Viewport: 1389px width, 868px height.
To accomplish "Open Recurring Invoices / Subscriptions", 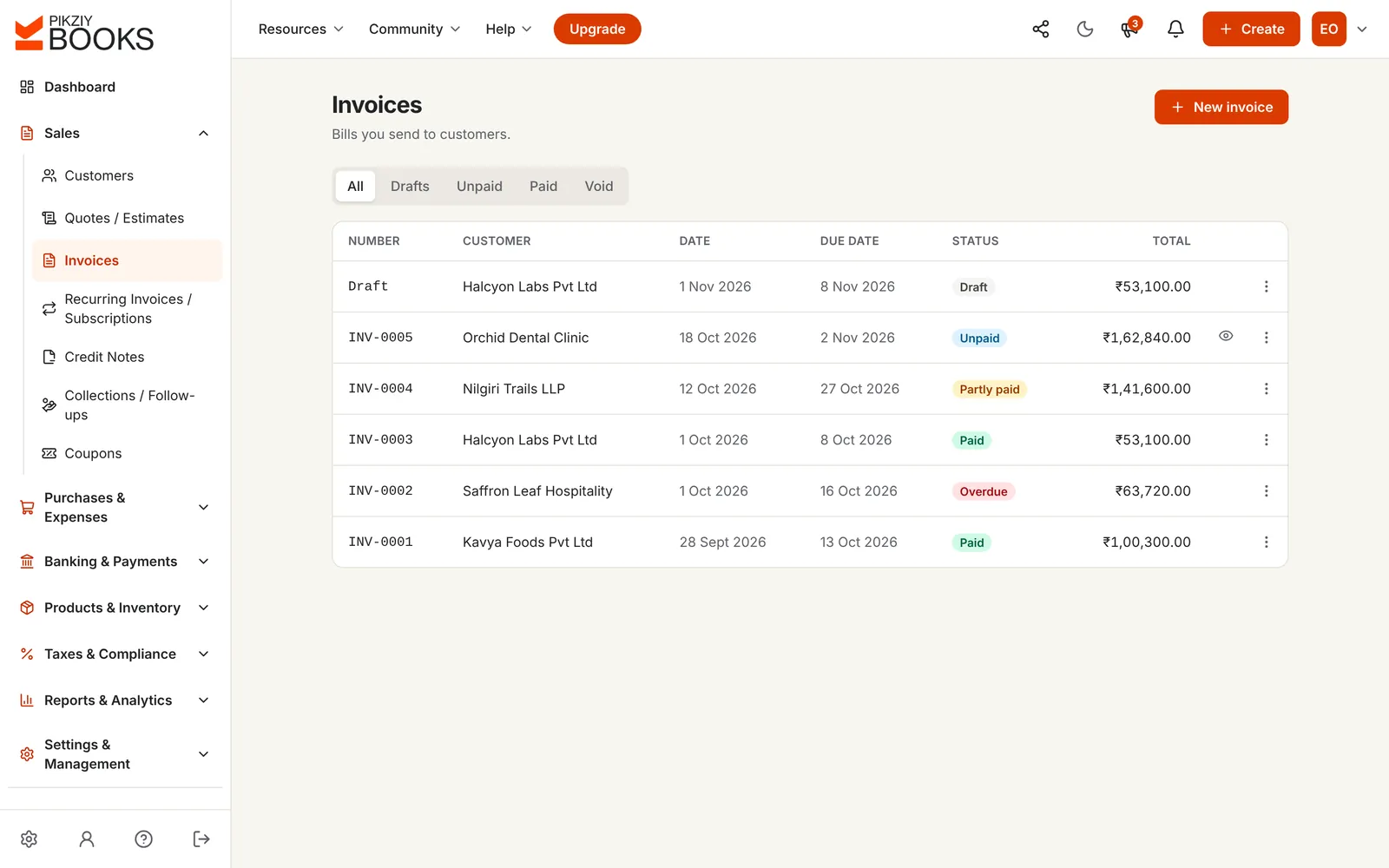I will tap(127, 309).
